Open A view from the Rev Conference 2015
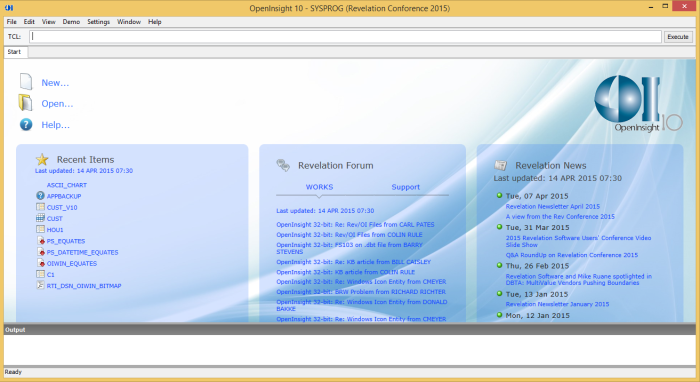 pyautogui.click(x=560, y=216)
